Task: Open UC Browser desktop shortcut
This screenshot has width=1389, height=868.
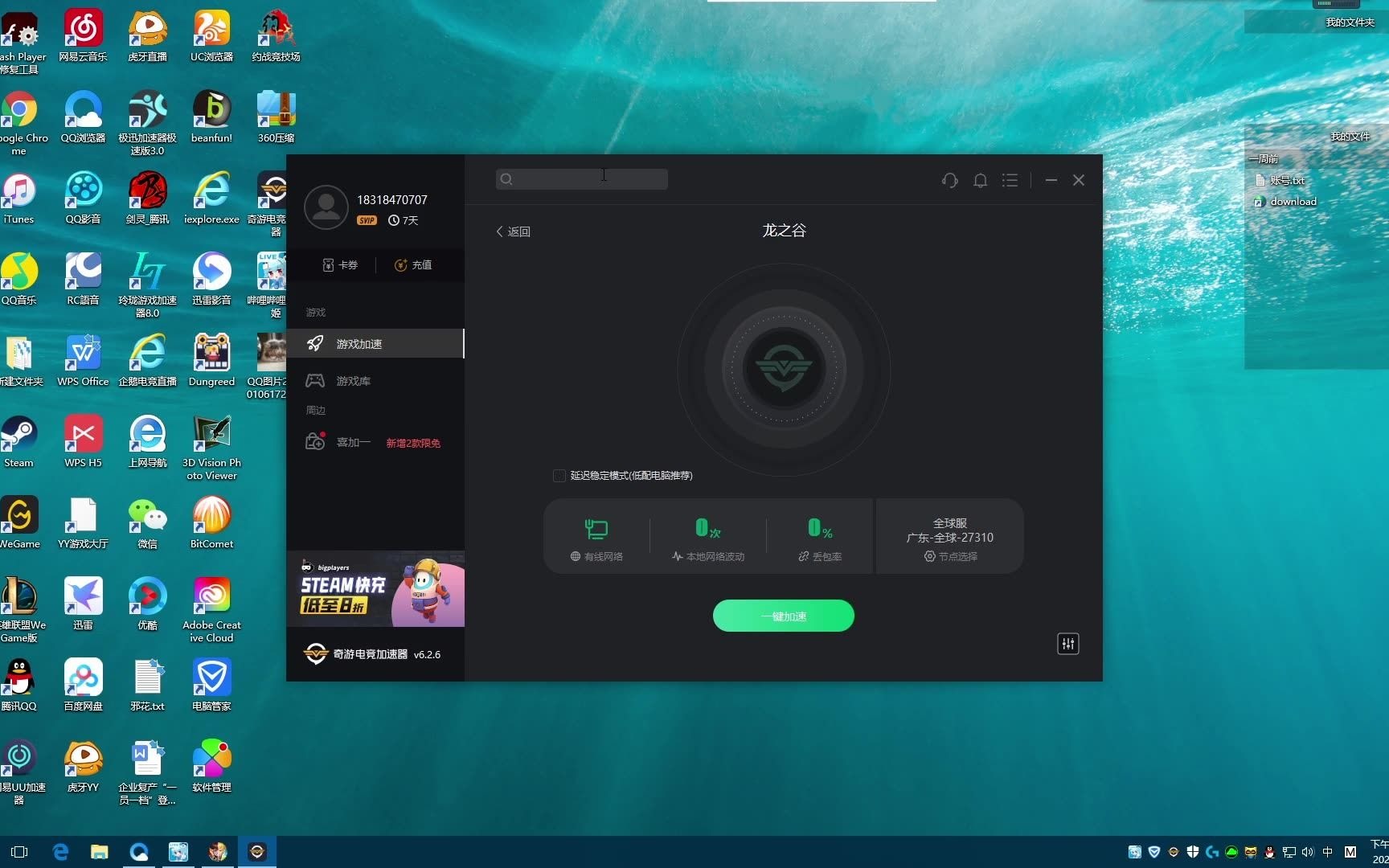Action: pyautogui.click(x=211, y=36)
